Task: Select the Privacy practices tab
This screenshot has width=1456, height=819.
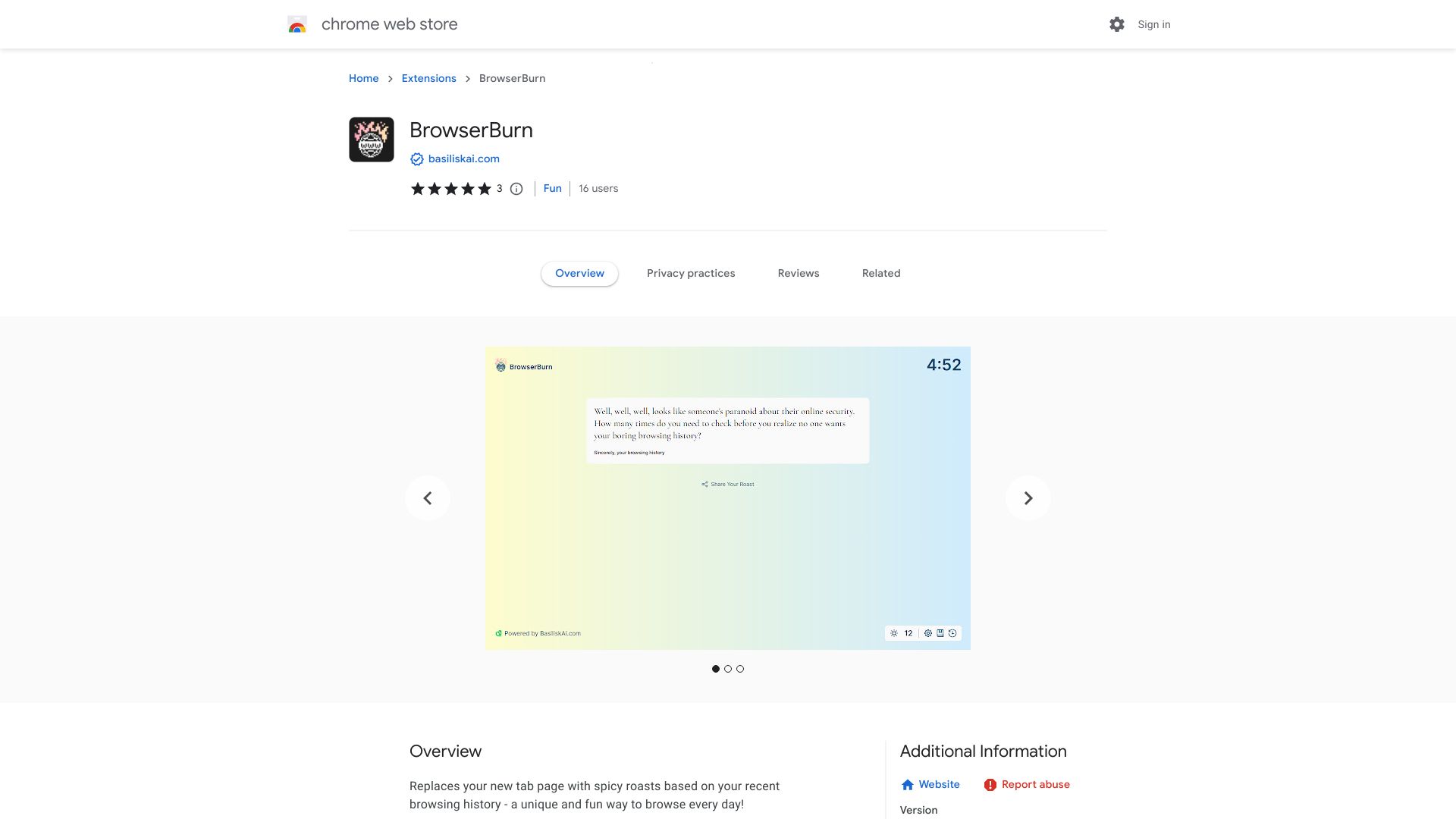Action: coord(690,273)
